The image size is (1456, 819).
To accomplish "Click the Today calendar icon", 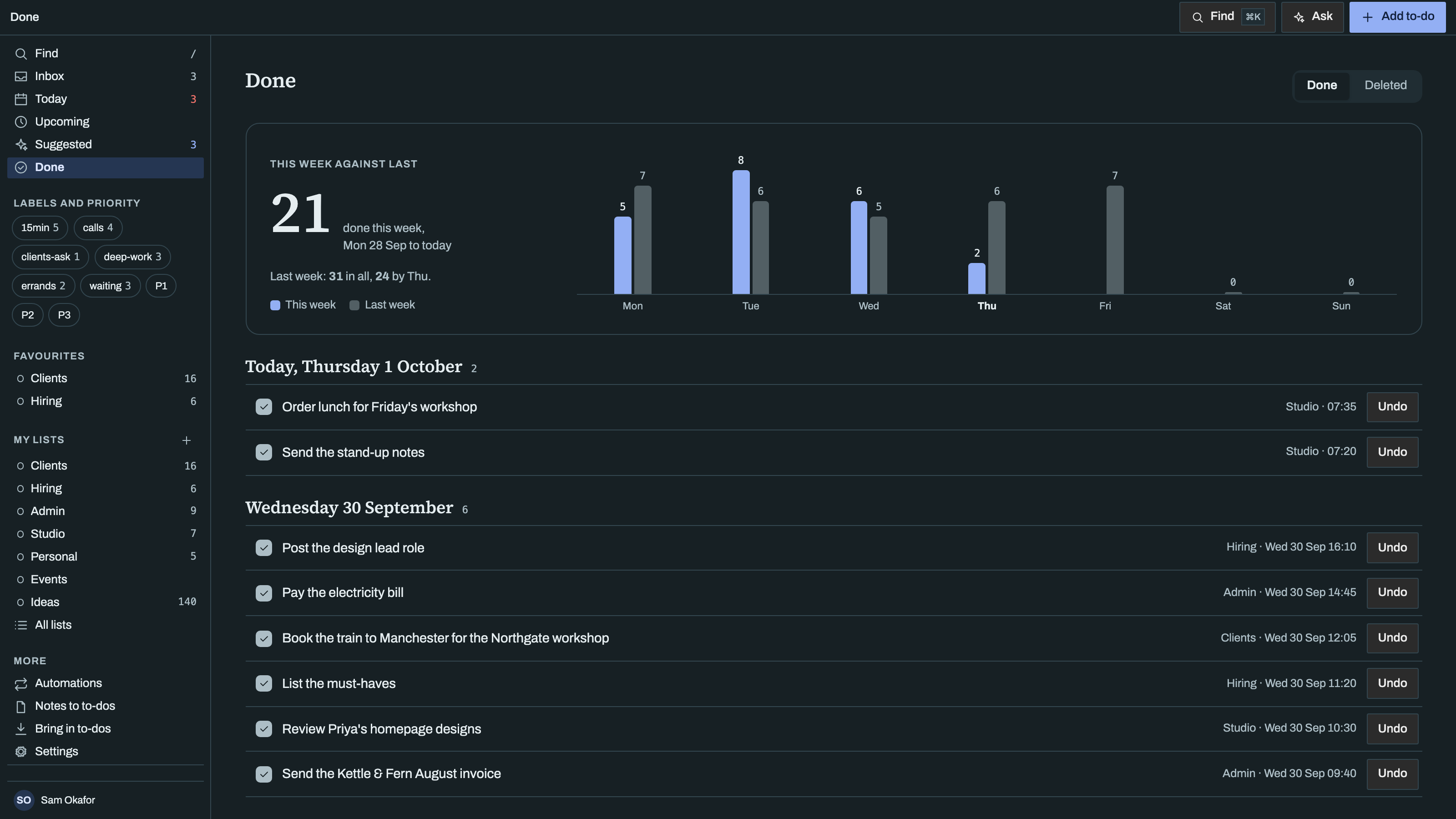I will click(x=21, y=99).
